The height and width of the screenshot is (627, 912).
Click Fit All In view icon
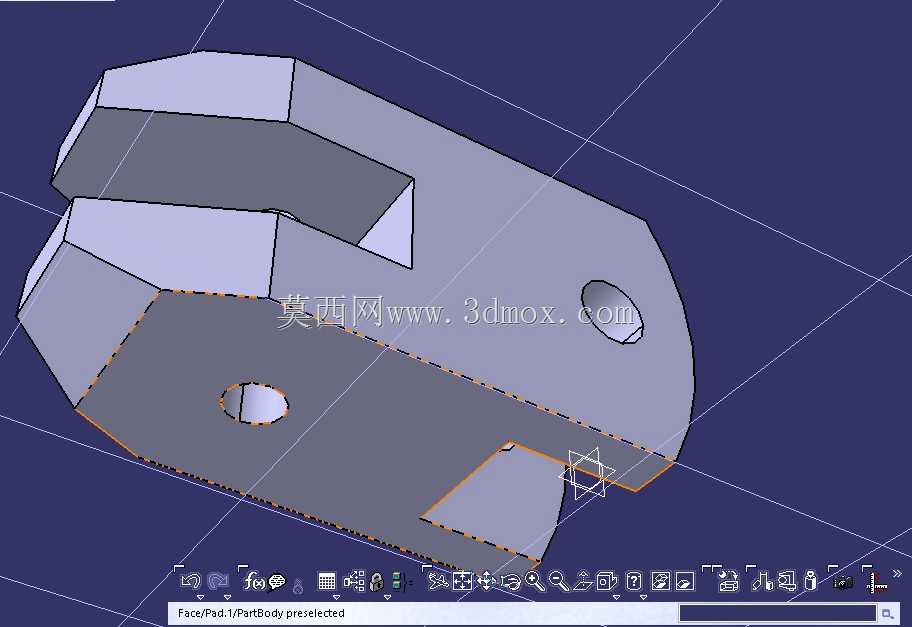pyautogui.click(x=462, y=581)
